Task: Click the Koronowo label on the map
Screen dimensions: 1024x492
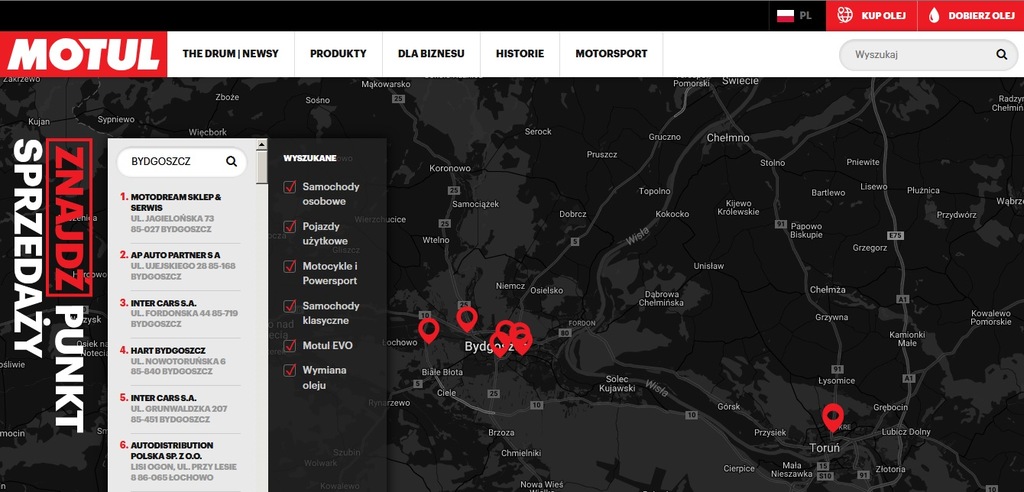Action: [450, 169]
